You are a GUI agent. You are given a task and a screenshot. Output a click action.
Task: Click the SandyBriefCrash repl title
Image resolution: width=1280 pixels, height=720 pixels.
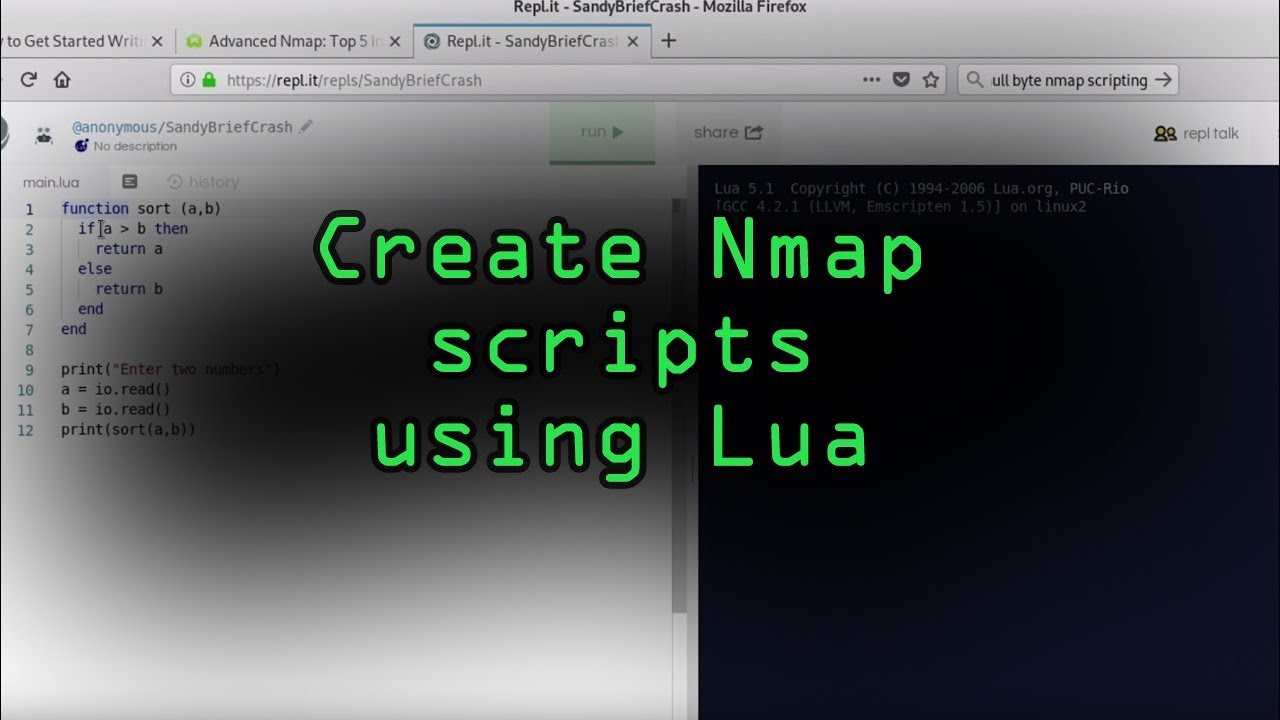tap(229, 127)
